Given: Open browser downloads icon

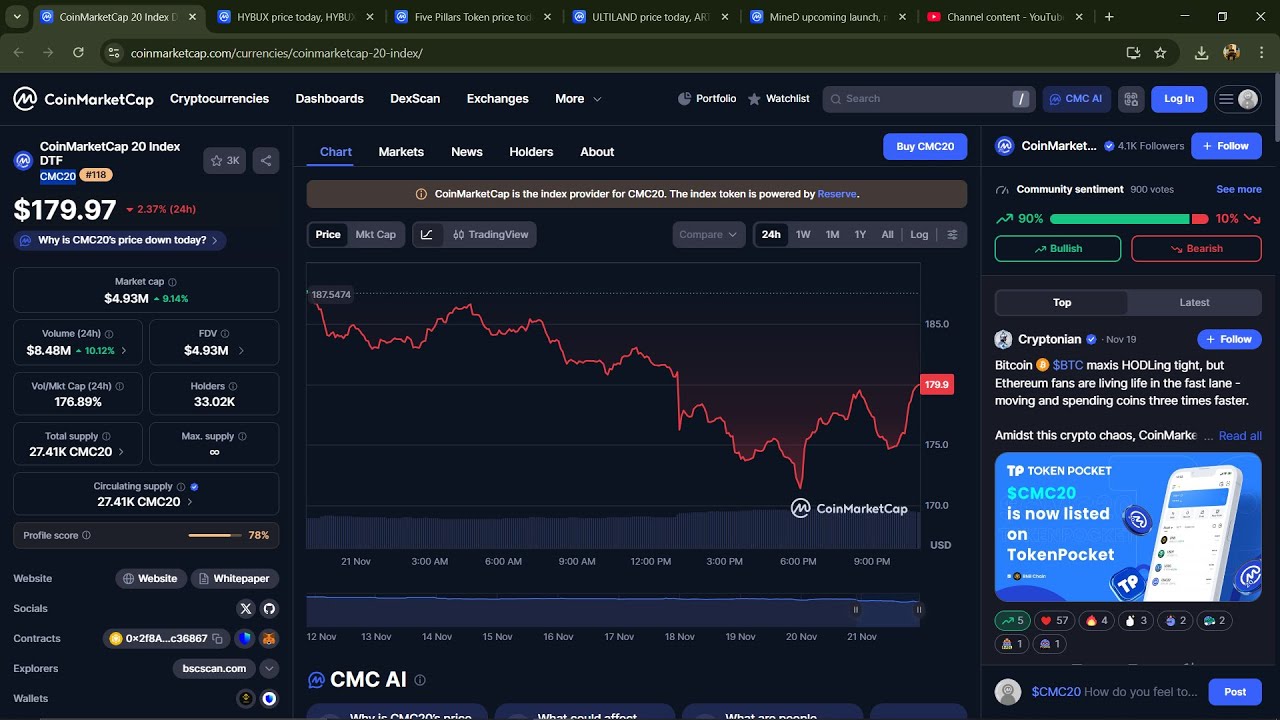Looking at the screenshot, I should click(x=1202, y=52).
